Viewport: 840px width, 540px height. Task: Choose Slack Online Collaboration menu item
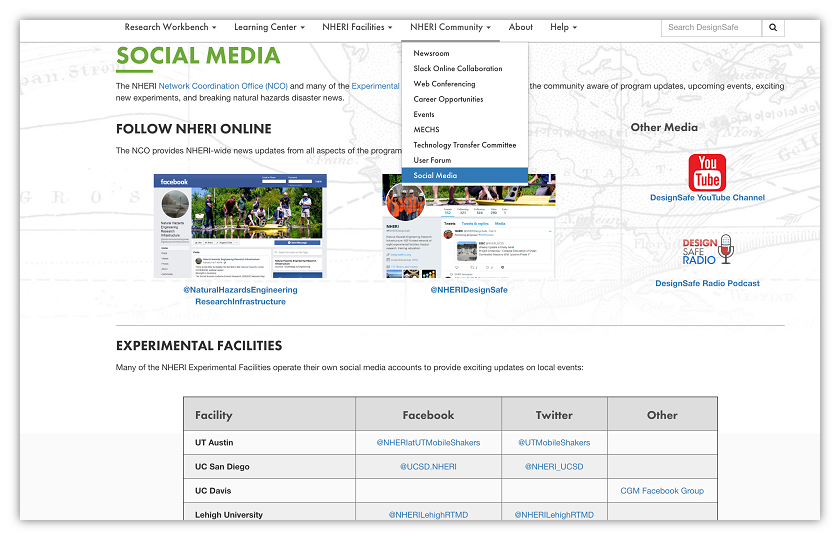pos(464,69)
